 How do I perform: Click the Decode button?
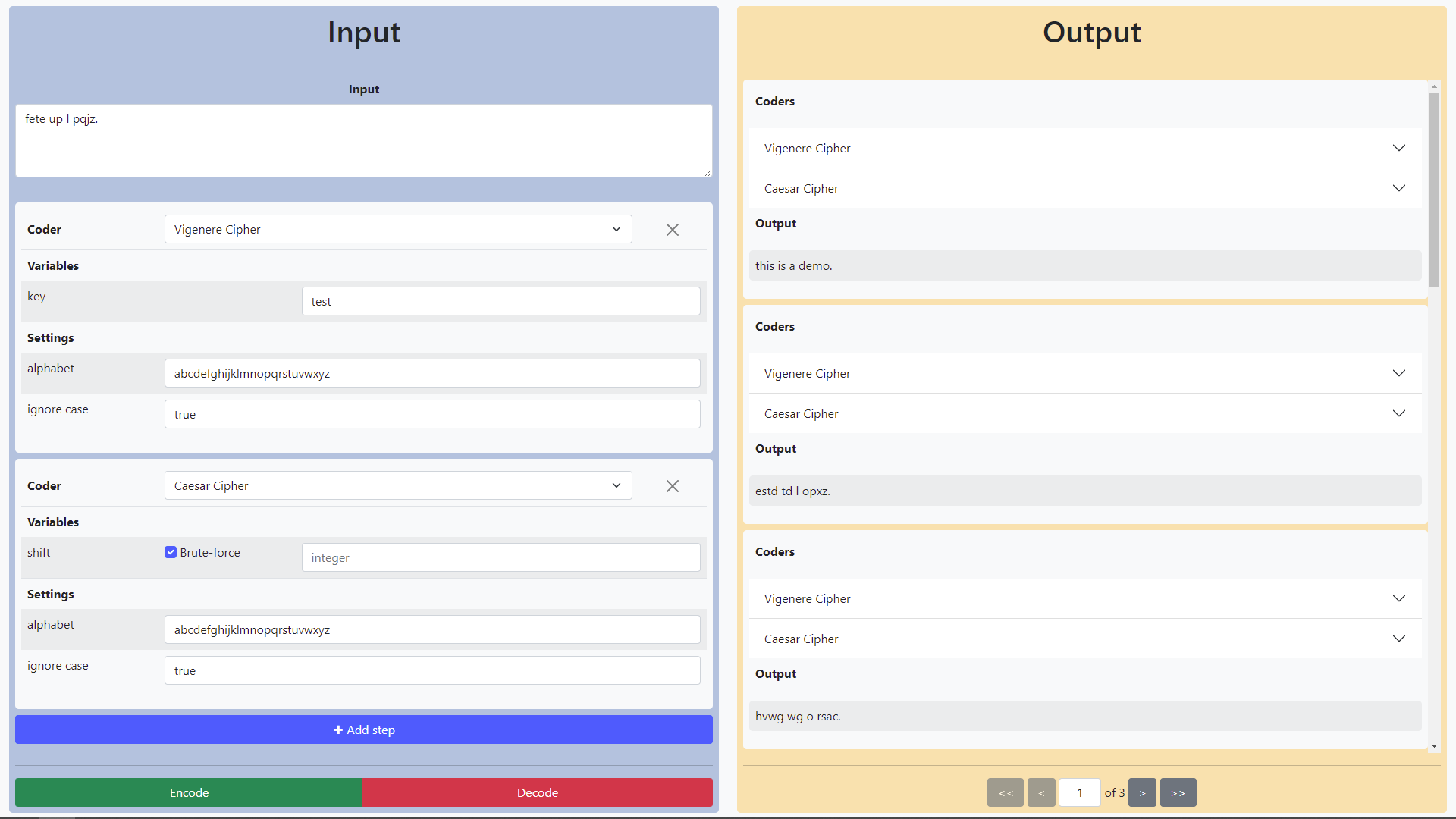[x=537, y=792]
